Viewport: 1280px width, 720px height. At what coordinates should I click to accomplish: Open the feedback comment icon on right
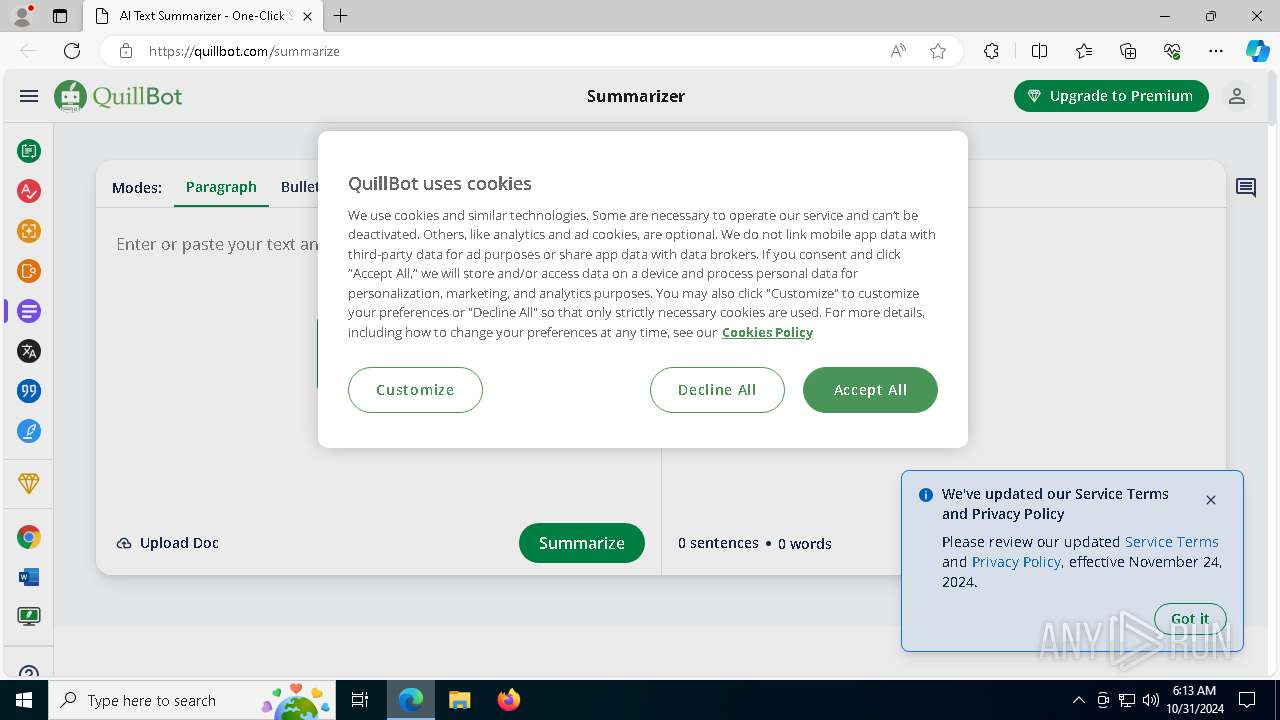click(x=1246, y=188)
